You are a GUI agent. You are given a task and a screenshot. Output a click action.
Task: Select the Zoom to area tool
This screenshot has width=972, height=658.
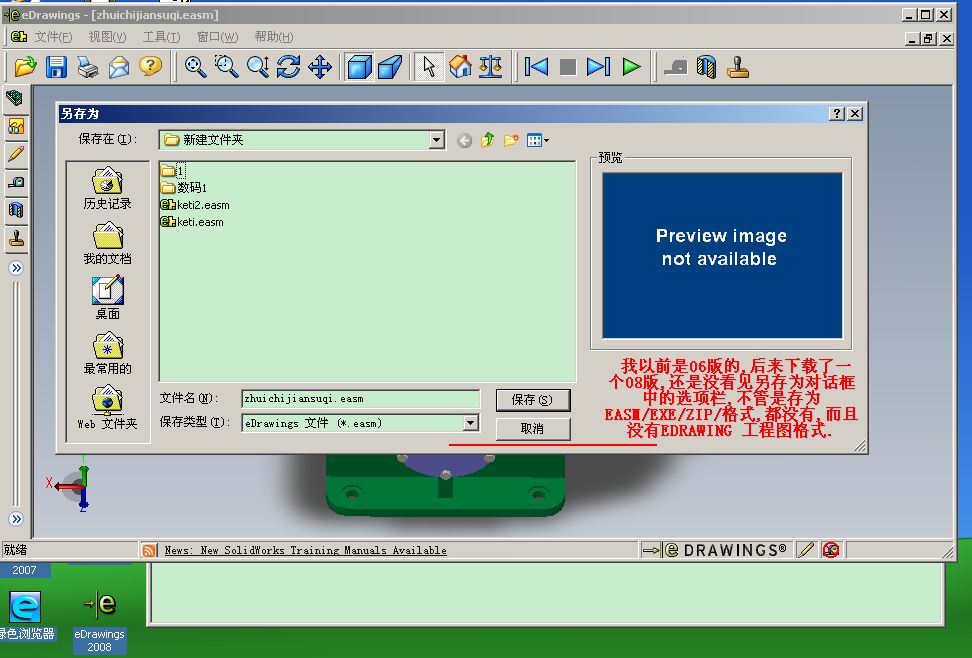point(226,66)
